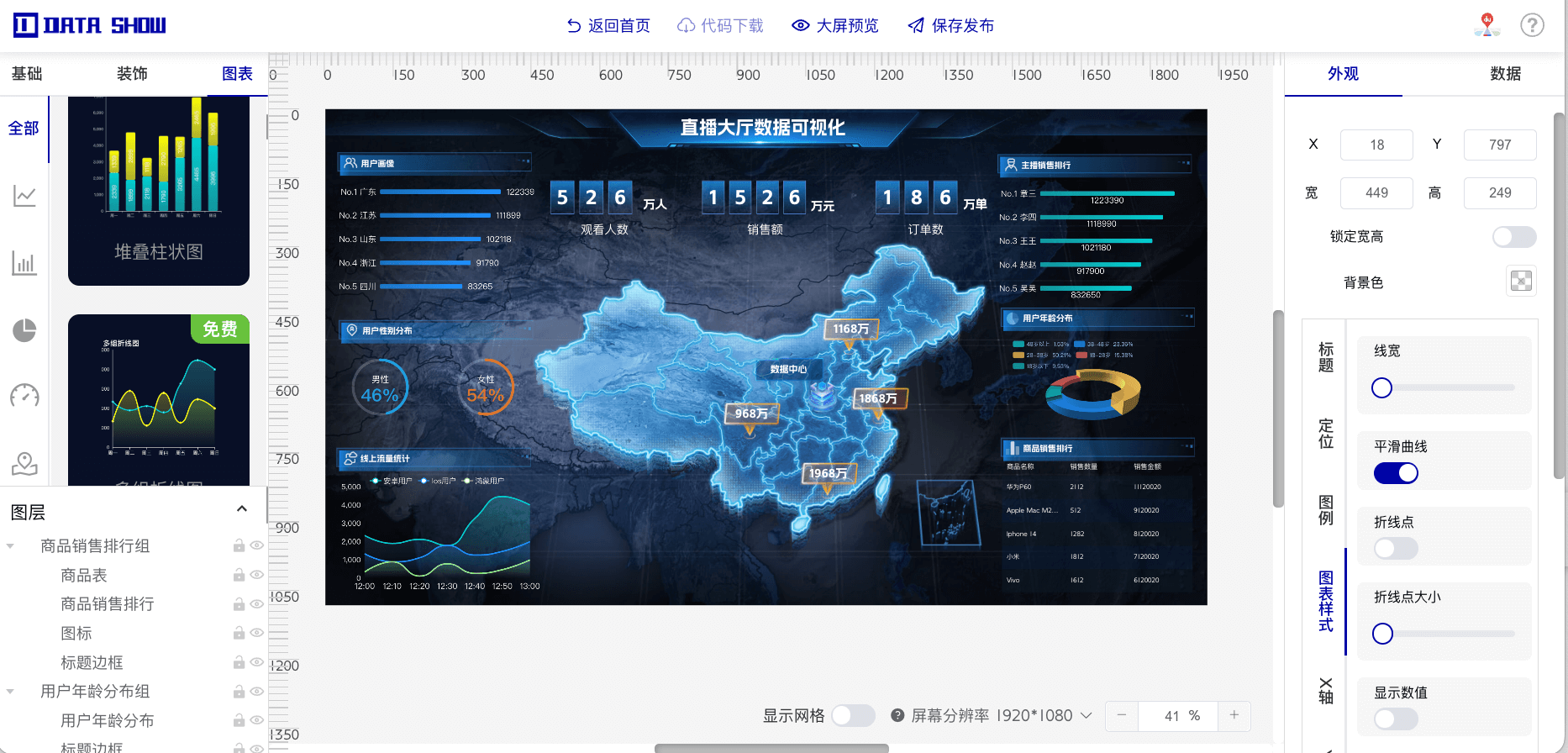This screenshot has width=1568, height=753.
Task: Select the bar chart category icon
Action: click(24, 263)
